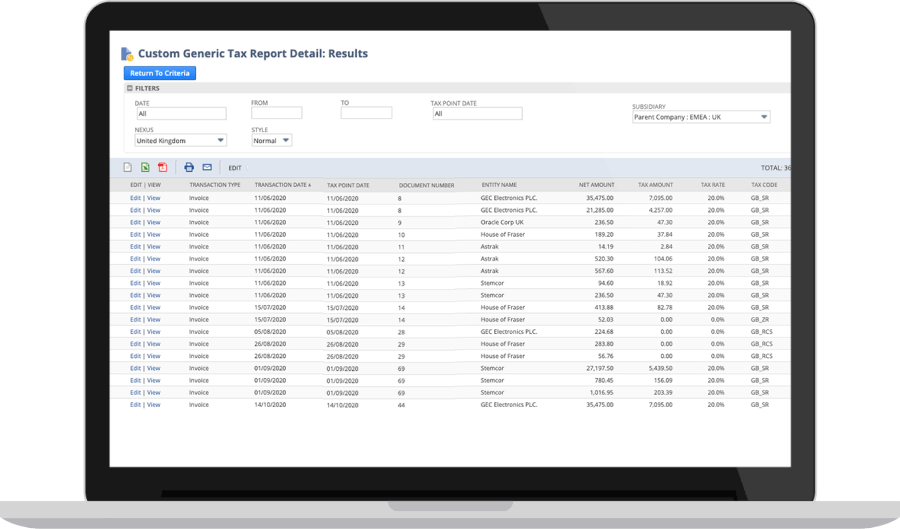Sort by Tax Rate column header
This screenshot has width=900, height=529.
click(x=713, y=185)
